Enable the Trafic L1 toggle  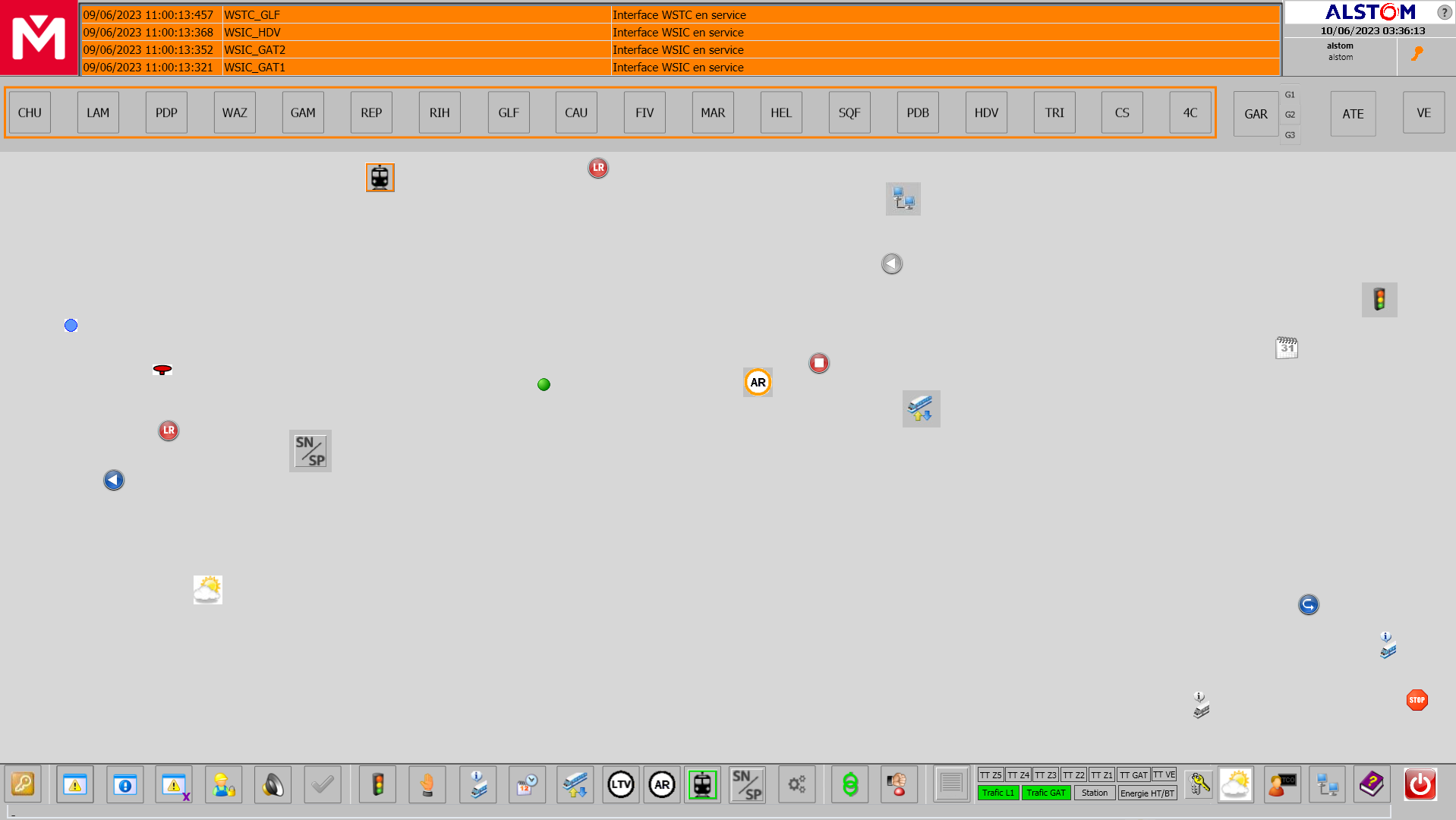click(997, 793)
